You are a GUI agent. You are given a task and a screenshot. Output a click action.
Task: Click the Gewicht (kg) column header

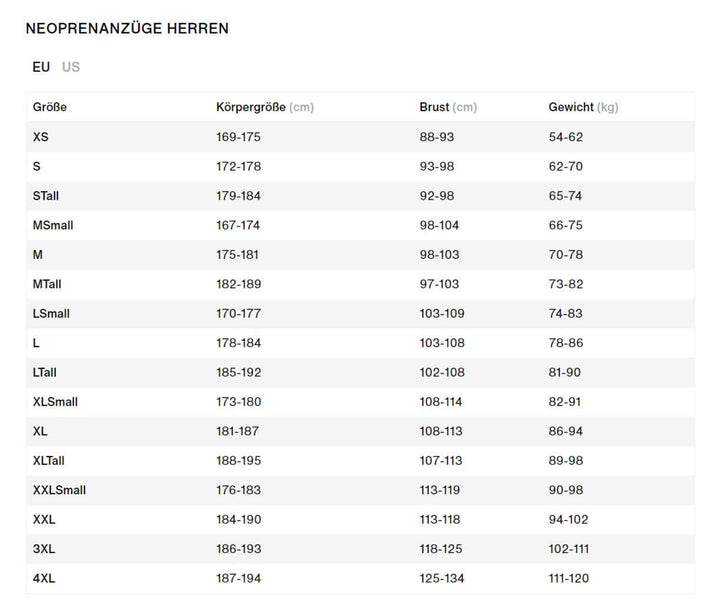583,107
